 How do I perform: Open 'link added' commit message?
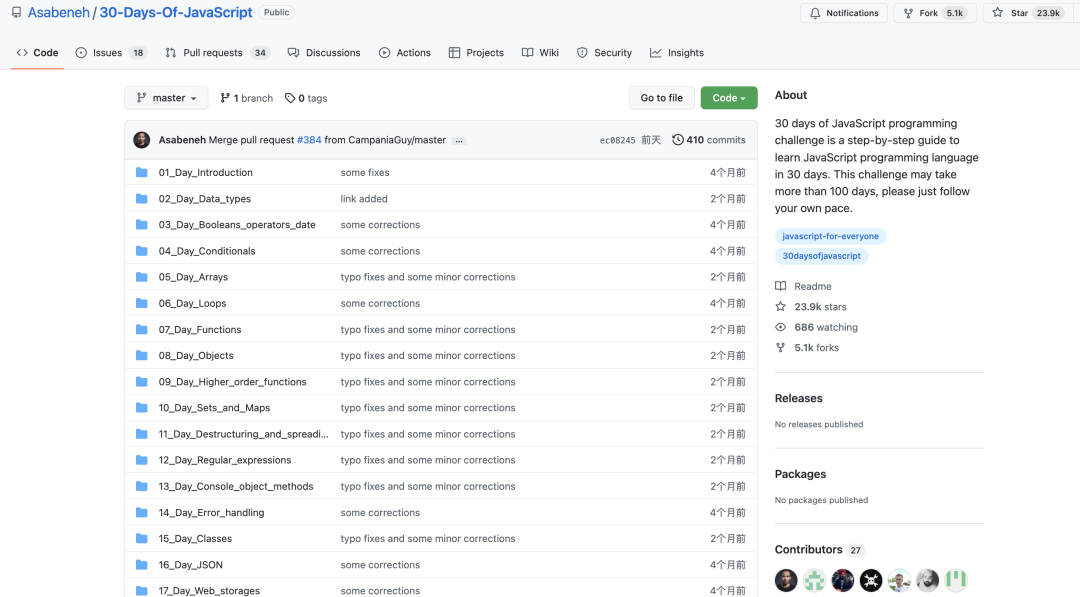pos(364,198)
